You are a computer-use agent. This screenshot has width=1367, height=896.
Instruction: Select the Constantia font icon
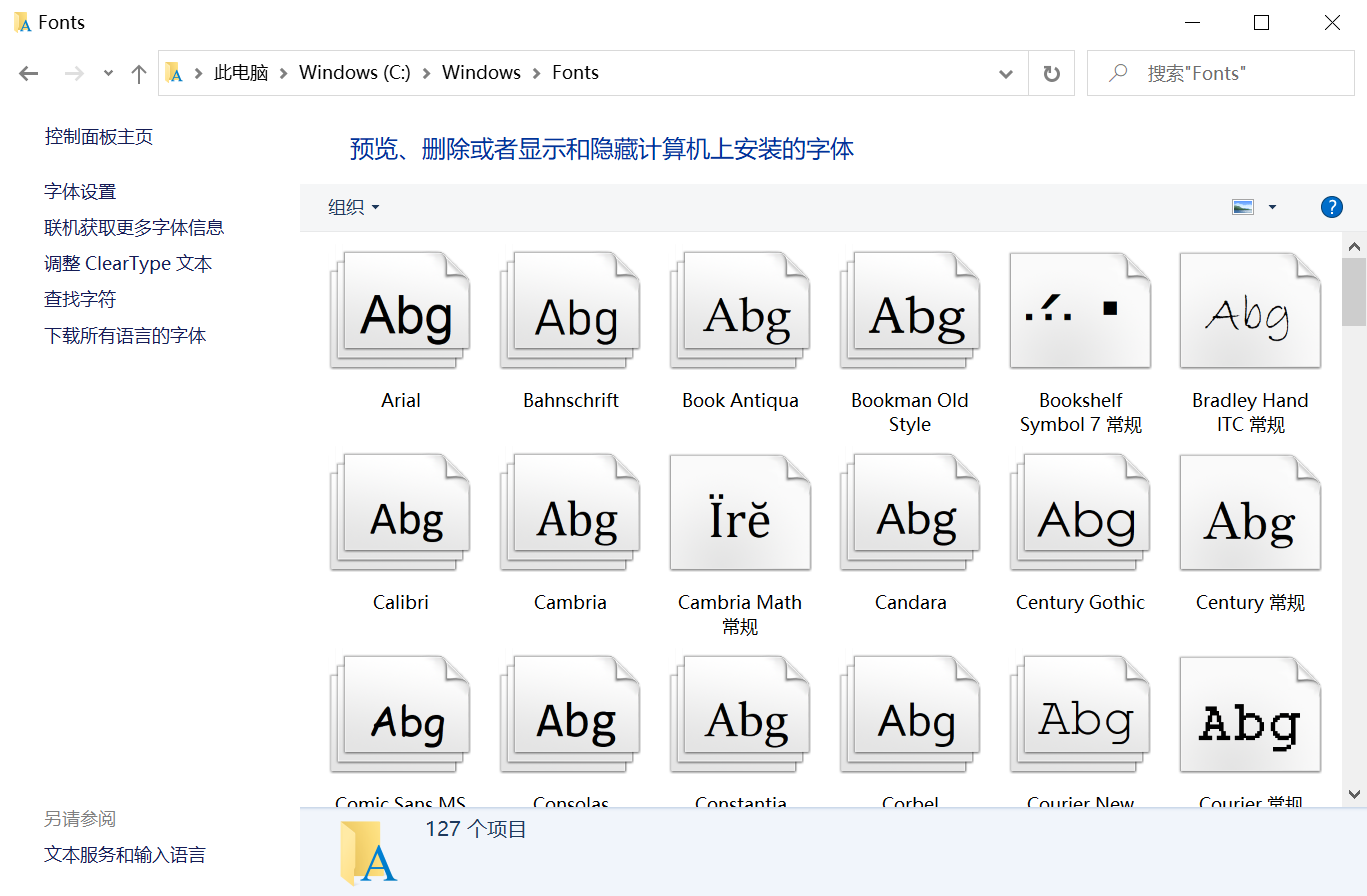[x=740, y=715]
